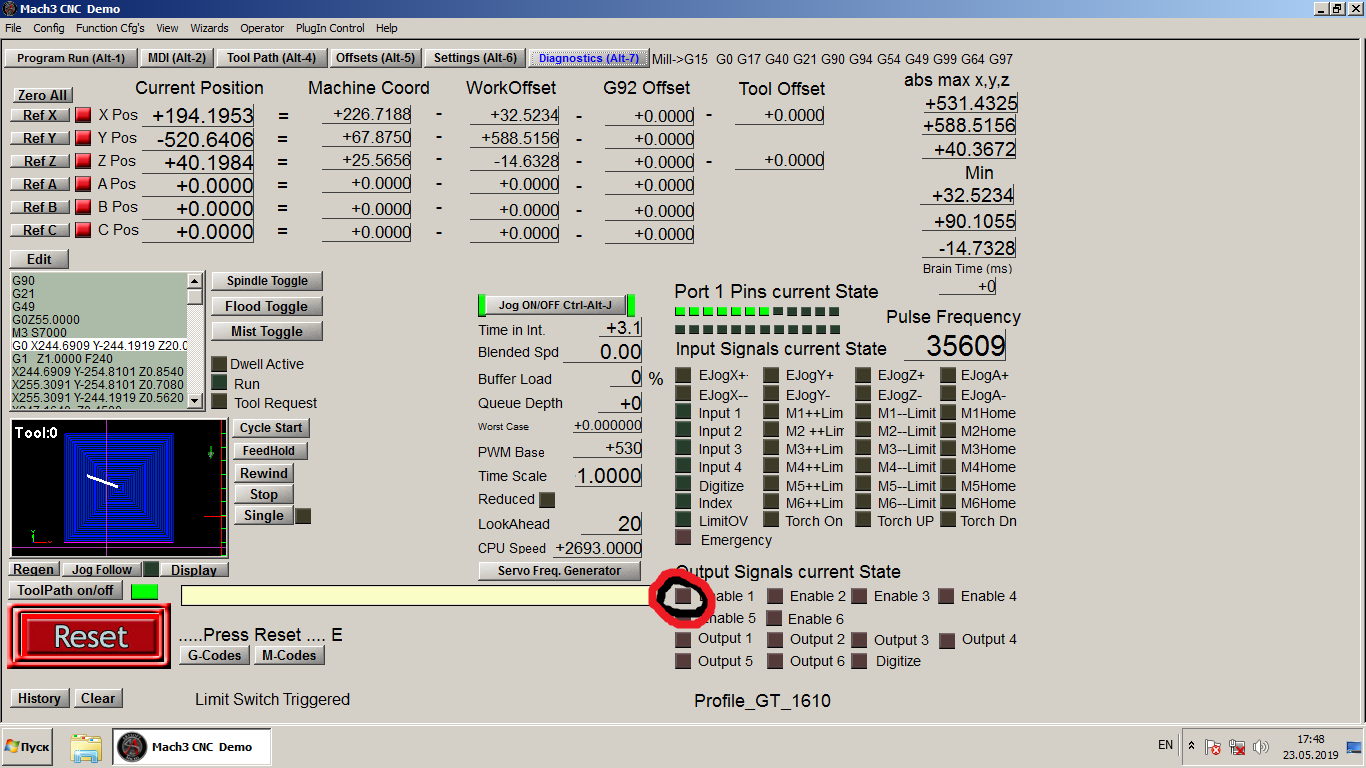Click the History button
This screenshot has height=768, width=1366.
click(x=39, y=698)
